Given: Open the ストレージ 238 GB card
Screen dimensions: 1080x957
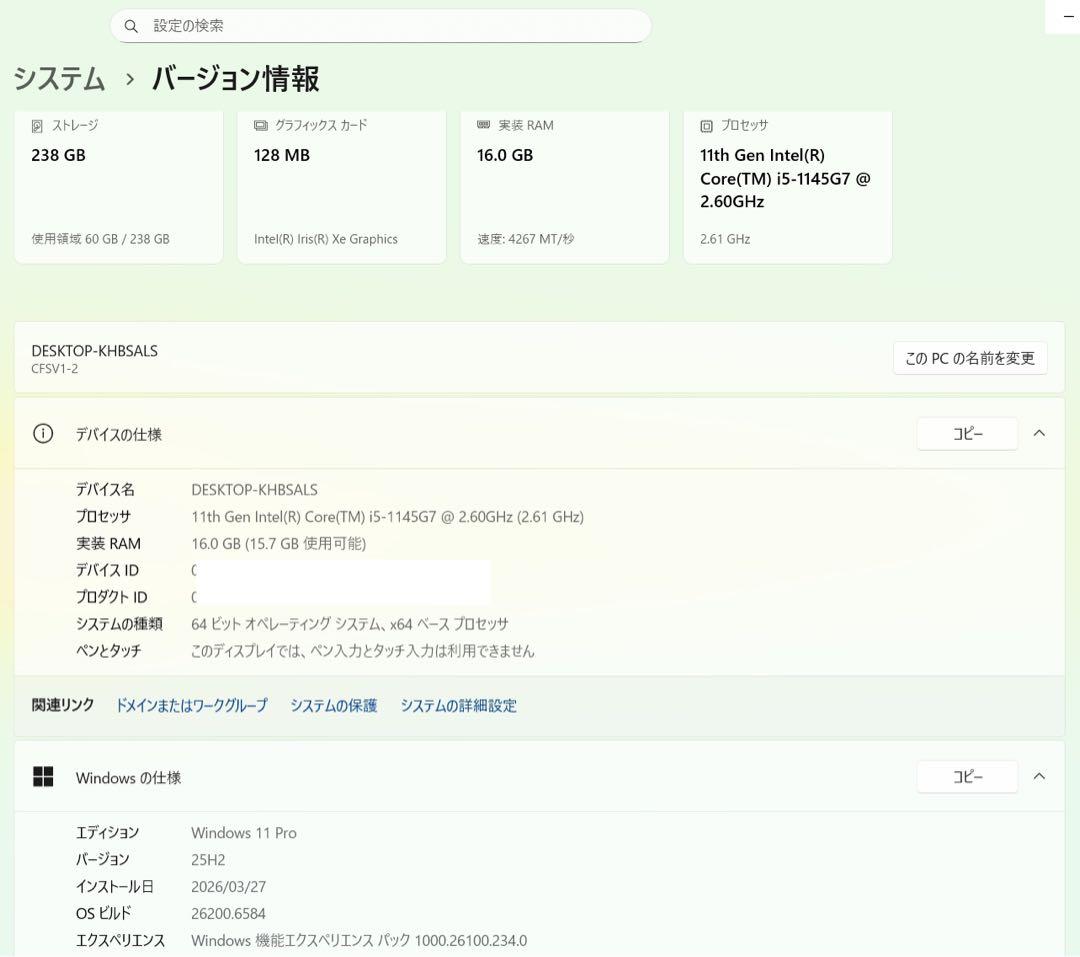Looking at the screenshot, I should click(118, 187).
